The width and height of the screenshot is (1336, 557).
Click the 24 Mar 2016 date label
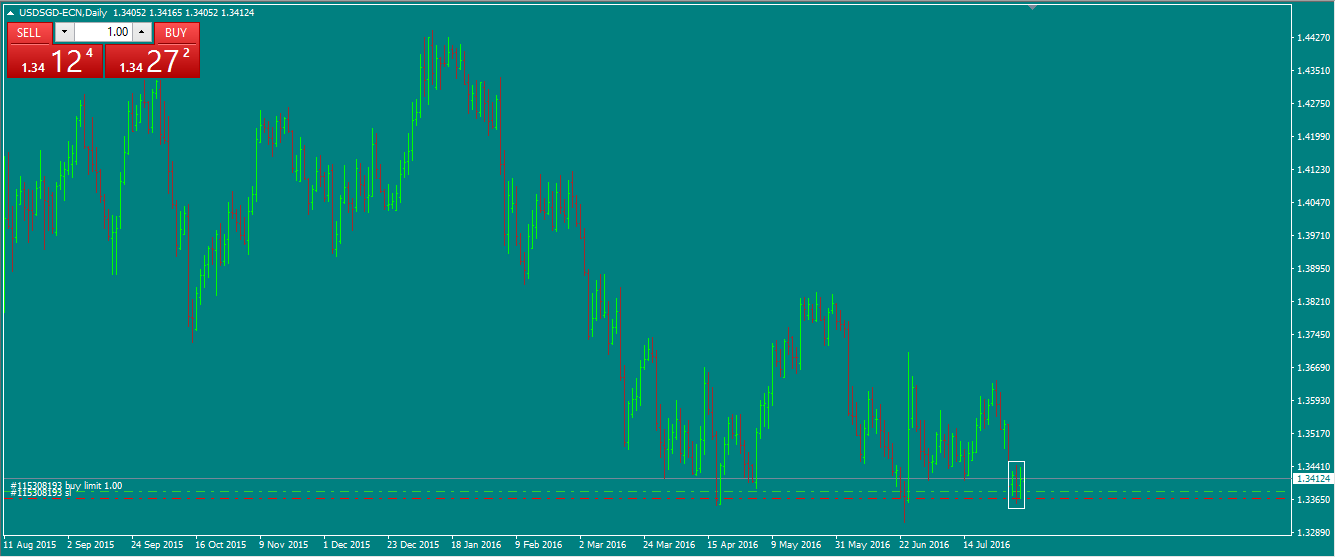coord(669,546)
